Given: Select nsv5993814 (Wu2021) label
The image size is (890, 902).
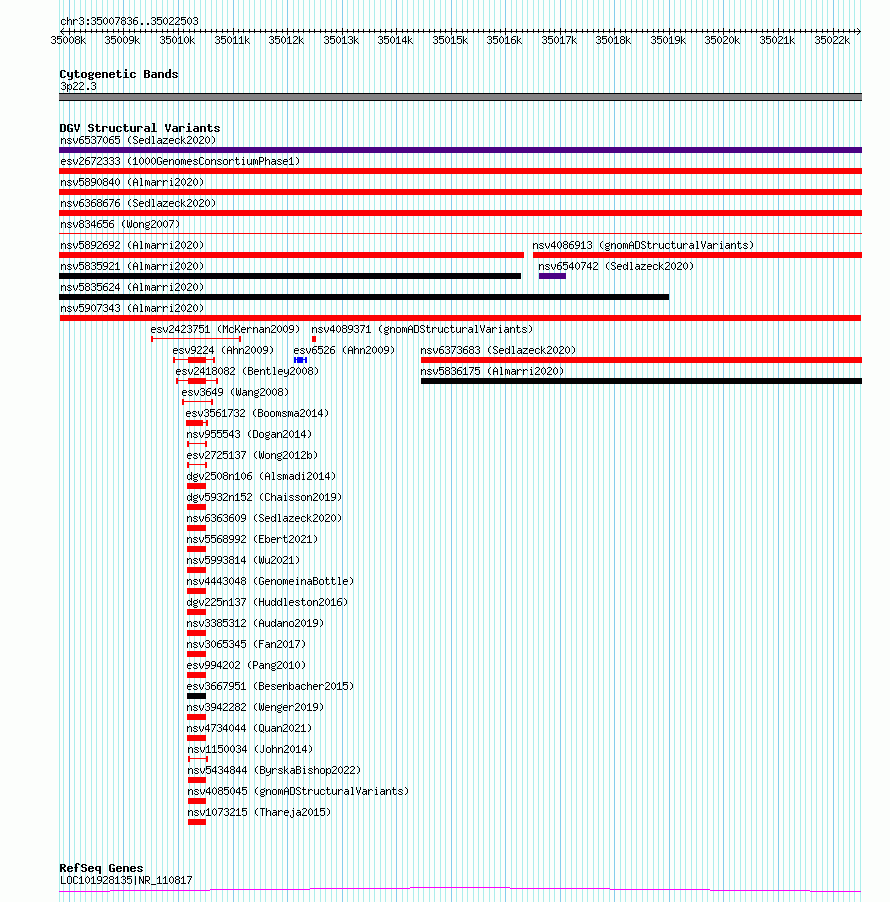Looking at the screenshot, I should coord(243,560).
